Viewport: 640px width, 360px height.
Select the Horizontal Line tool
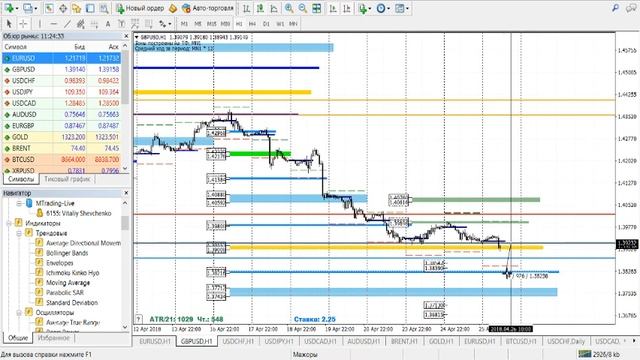[x=54, y=24]
